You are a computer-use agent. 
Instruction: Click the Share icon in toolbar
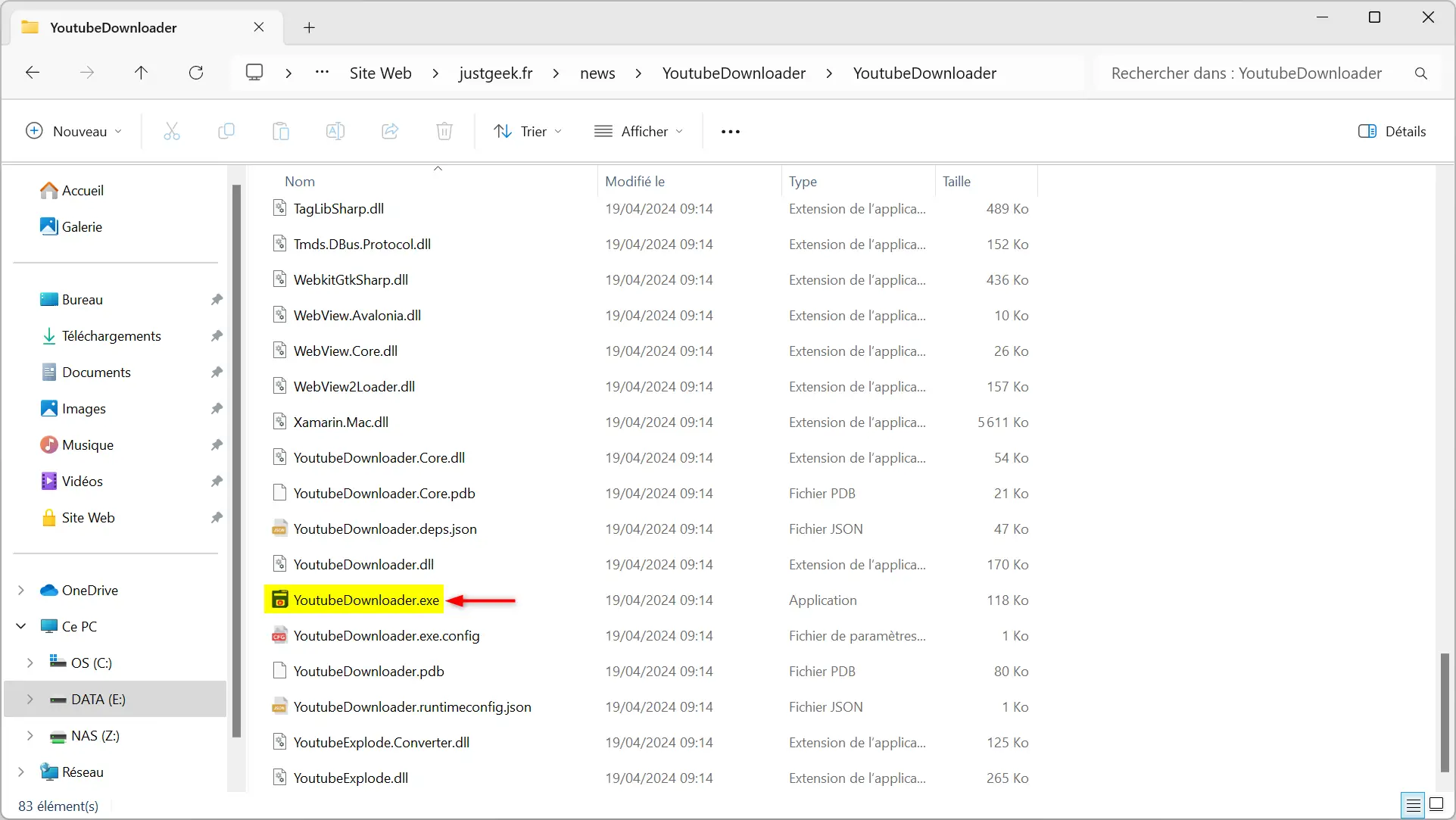(x=390, y=131)
